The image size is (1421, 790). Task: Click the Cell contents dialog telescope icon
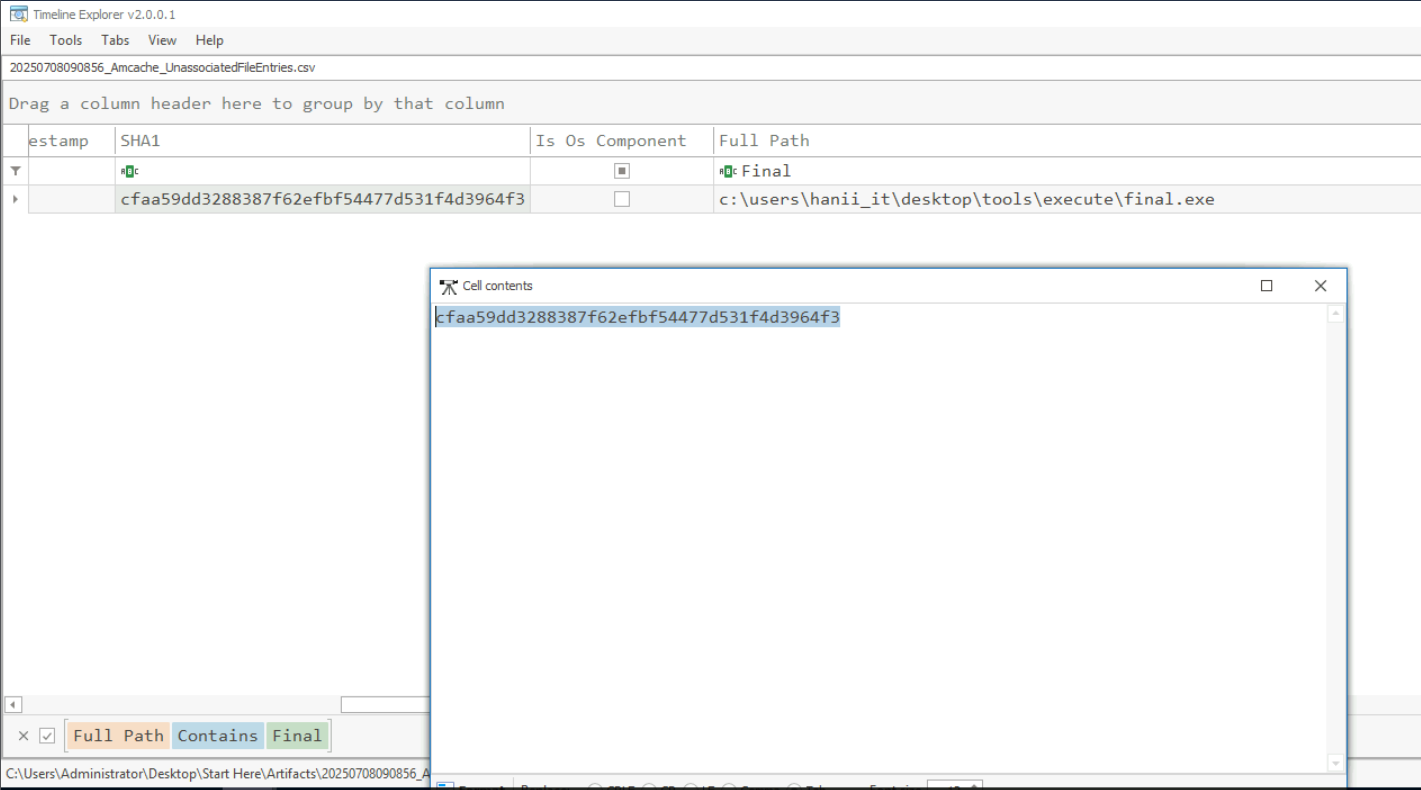point(448,286)
